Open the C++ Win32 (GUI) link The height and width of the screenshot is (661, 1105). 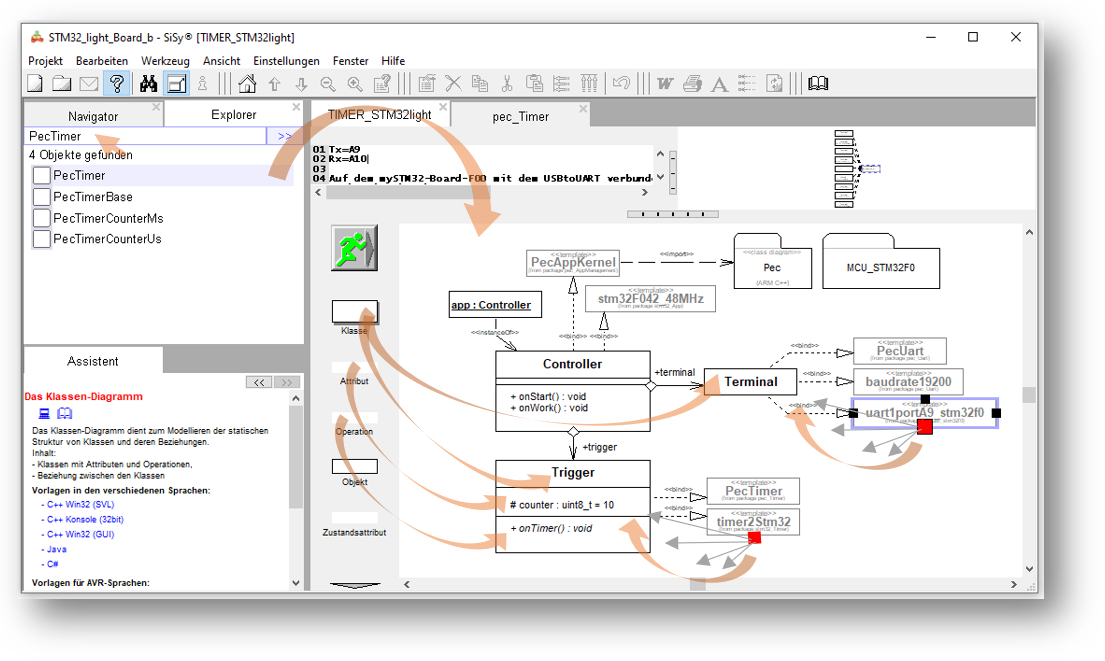[x=78, y=535]
